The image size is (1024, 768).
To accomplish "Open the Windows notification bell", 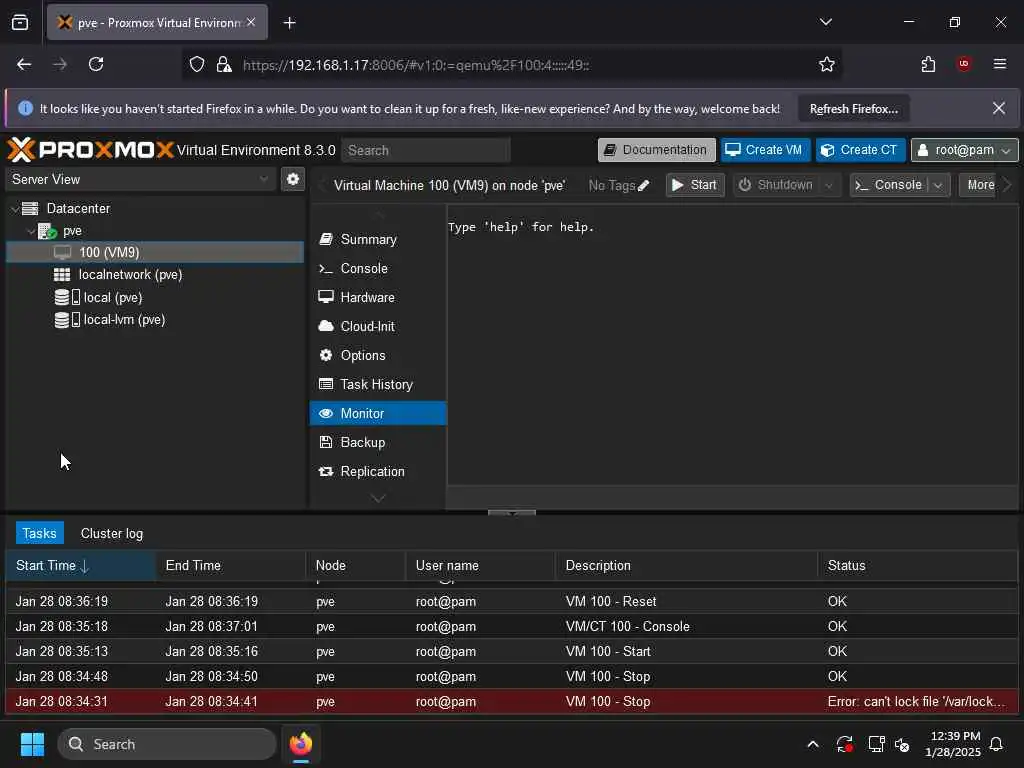I will (997, 744).
